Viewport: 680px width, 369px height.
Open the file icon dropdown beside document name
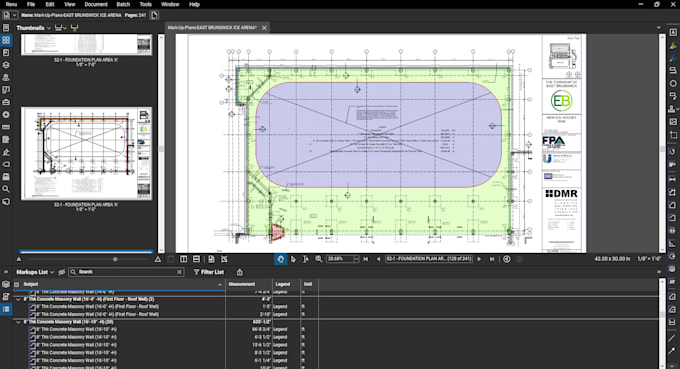pyautogui.click(x=9, y=15)
